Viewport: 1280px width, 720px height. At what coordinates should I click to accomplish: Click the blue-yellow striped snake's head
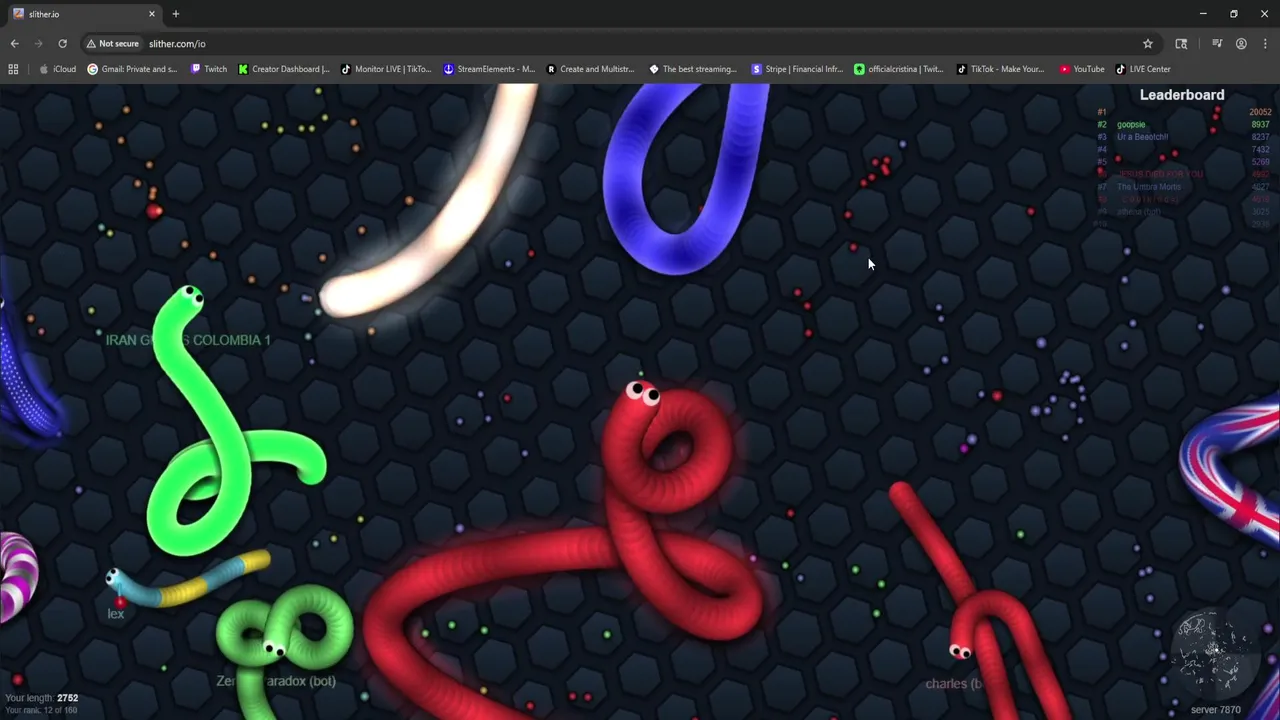(115, 578)
